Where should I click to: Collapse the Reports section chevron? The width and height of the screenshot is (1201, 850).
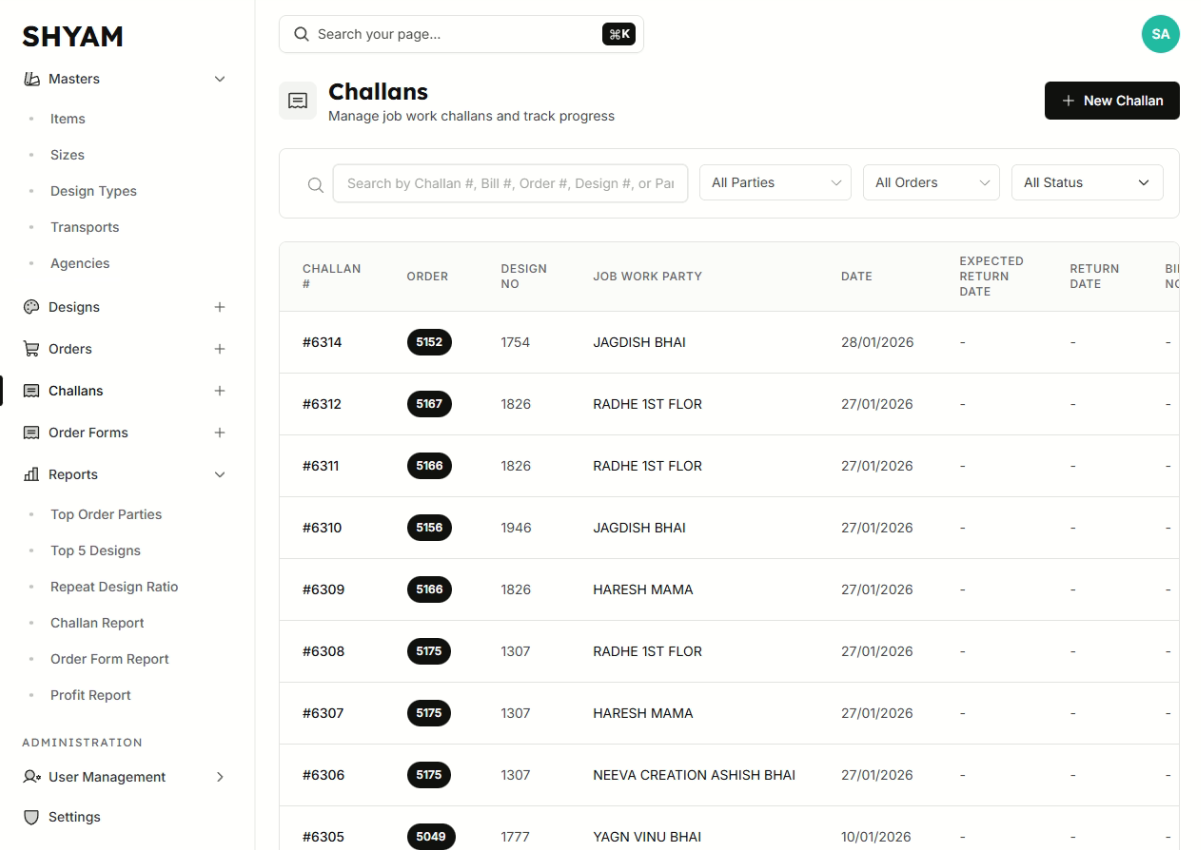click(x=220, y=475)
